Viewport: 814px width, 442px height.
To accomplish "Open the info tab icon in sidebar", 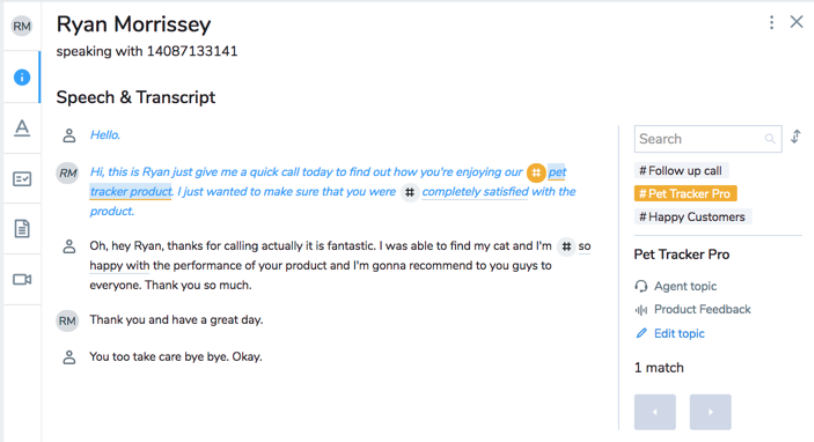I will (22, 77).
